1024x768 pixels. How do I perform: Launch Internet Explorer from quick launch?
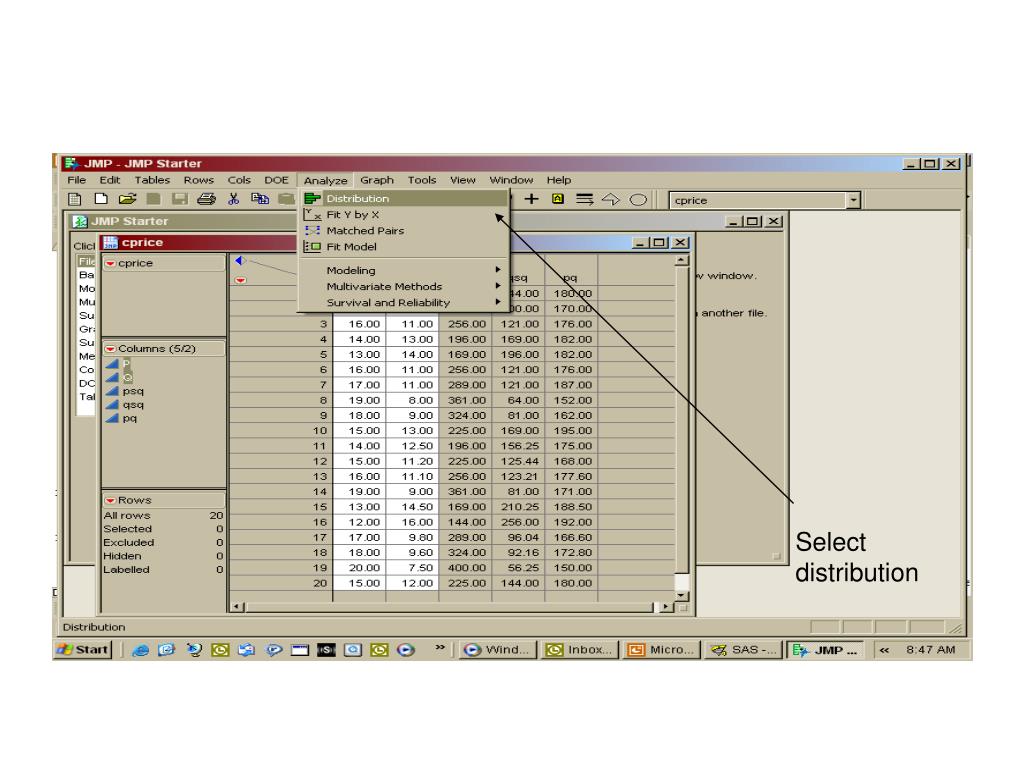tap(140, 650)
